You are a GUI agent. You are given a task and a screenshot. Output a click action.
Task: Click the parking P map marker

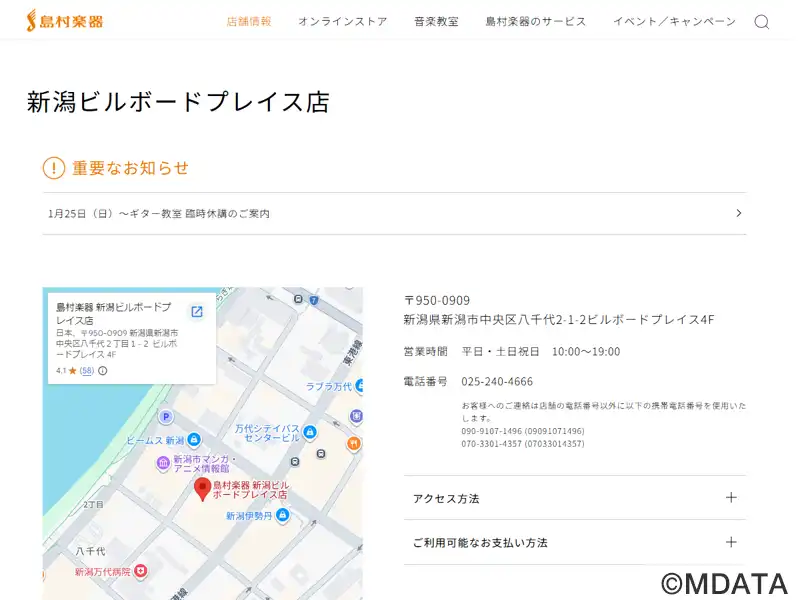coord(165,417)
